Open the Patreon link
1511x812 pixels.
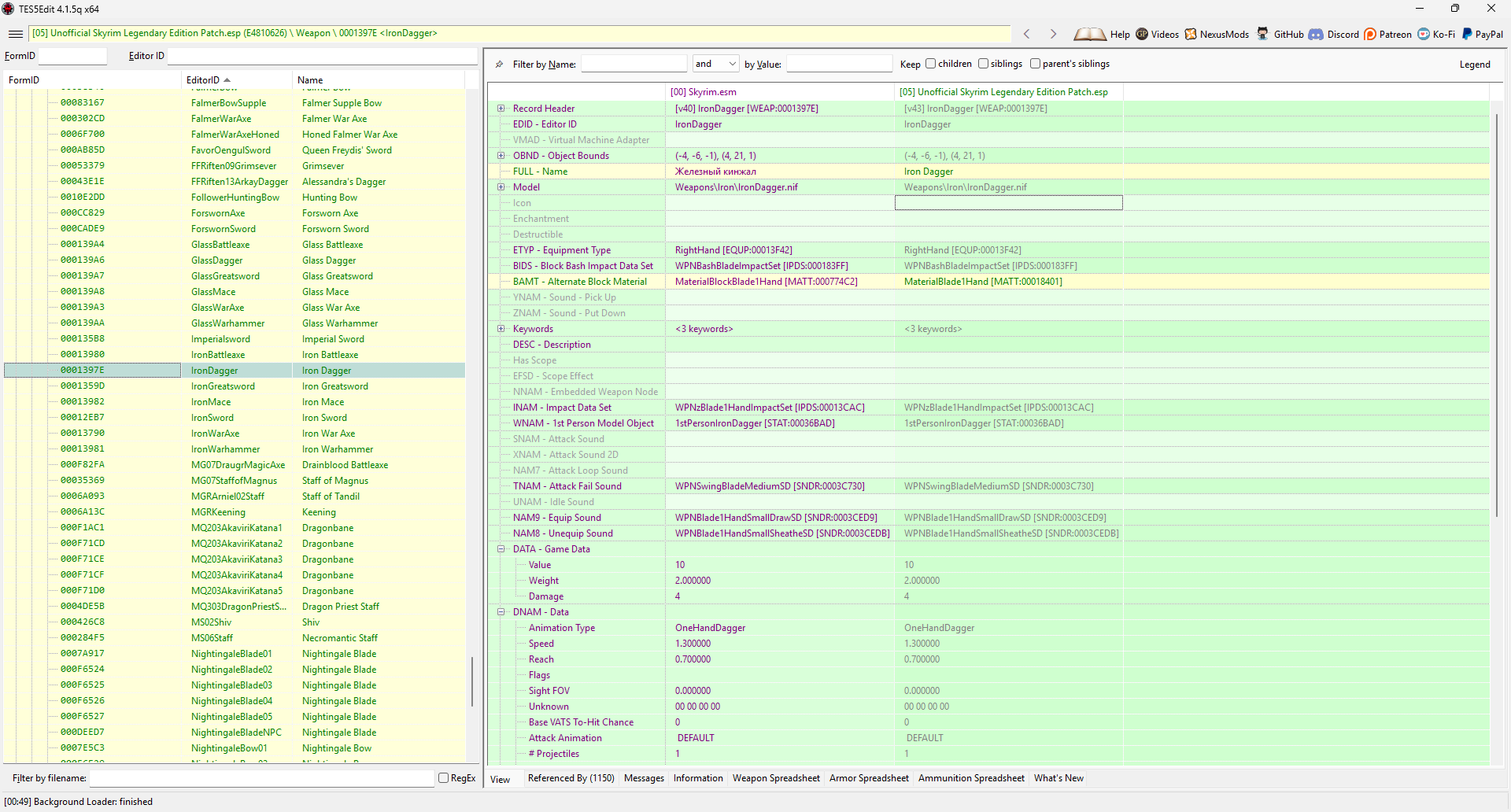click(1388, 34)
